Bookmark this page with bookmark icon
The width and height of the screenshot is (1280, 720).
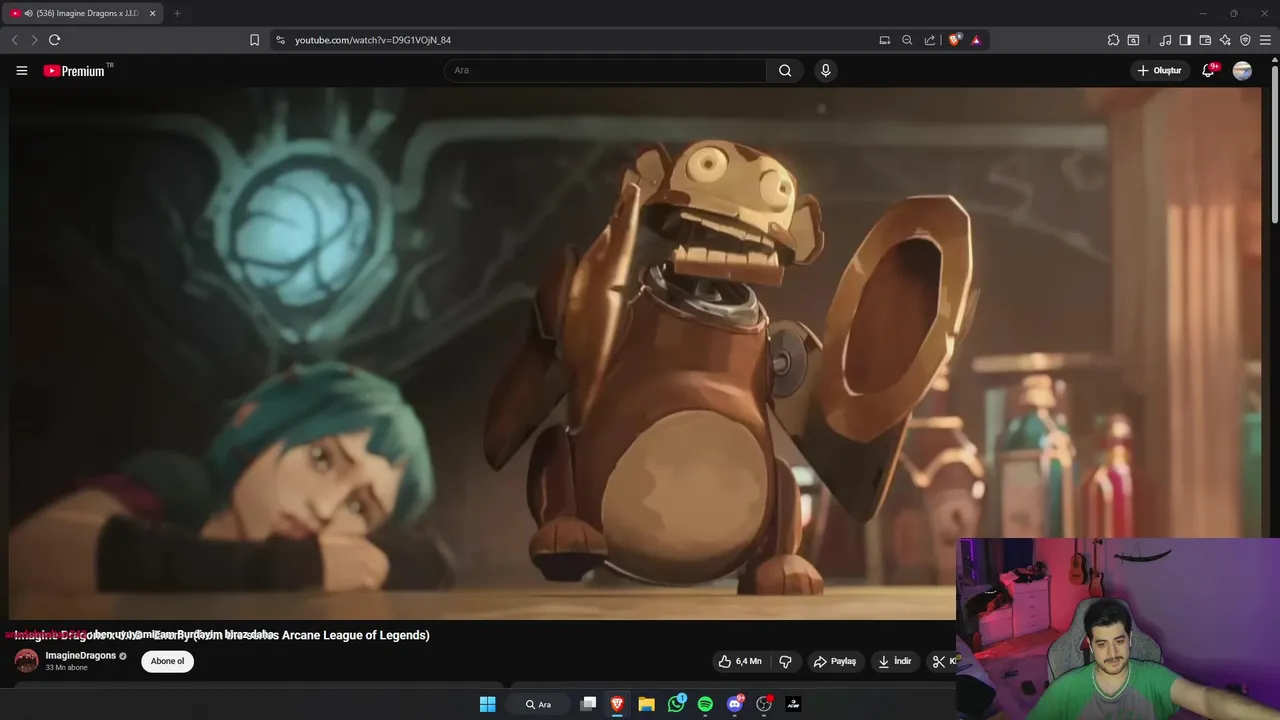pos(254,40)
